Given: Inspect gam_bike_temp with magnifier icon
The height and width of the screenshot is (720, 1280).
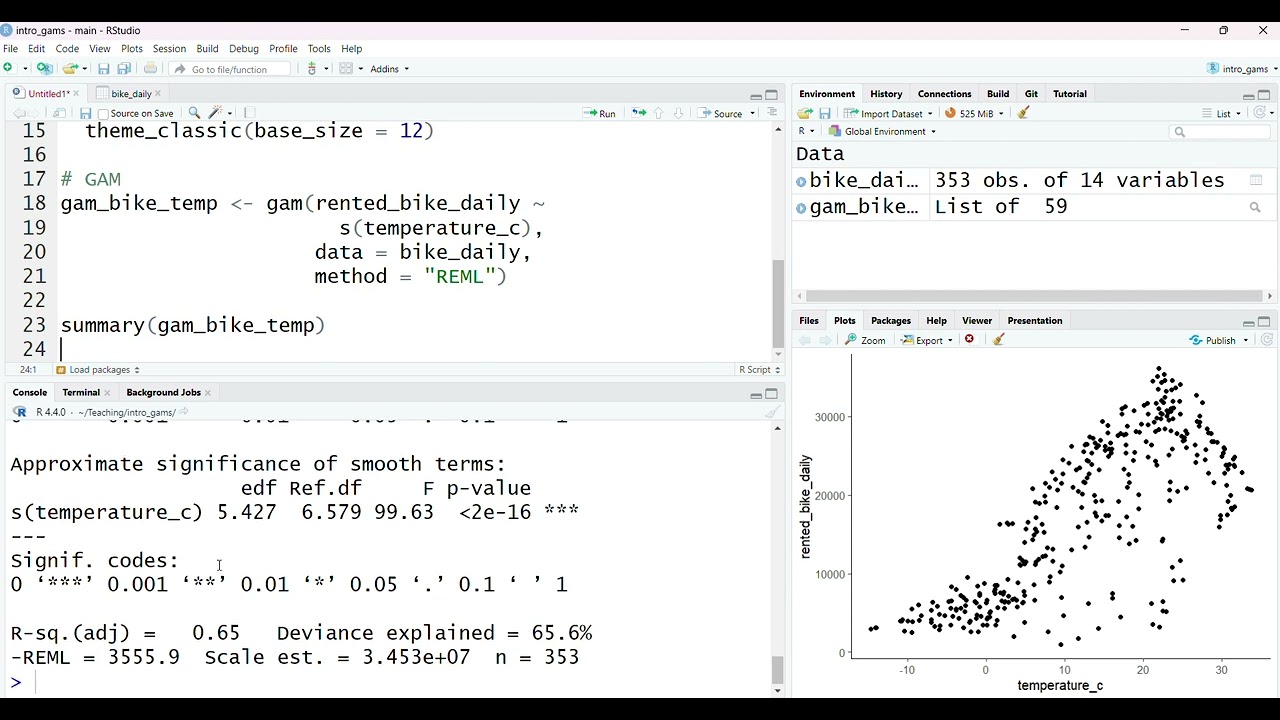Looking at the screenshot, I should (x=1255, y=208).
